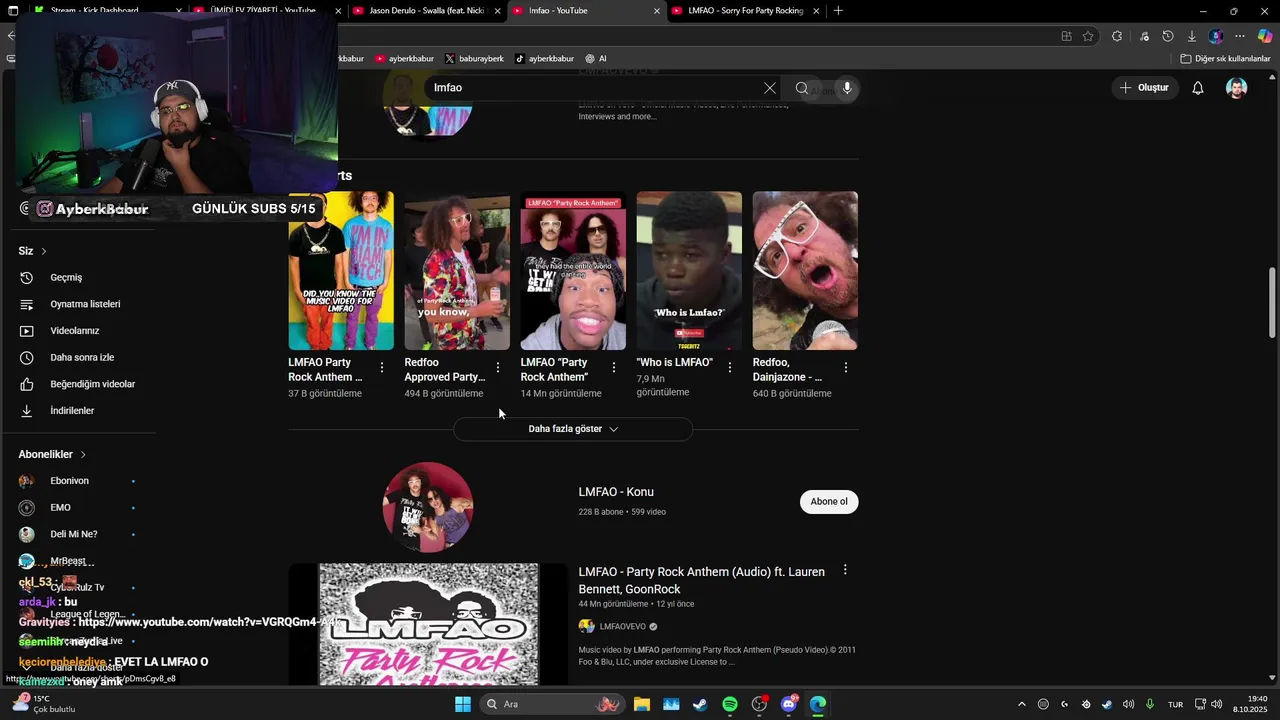
Task: Open browser history clock icon
Action: pyautogui.click(x=1167, y=36)
